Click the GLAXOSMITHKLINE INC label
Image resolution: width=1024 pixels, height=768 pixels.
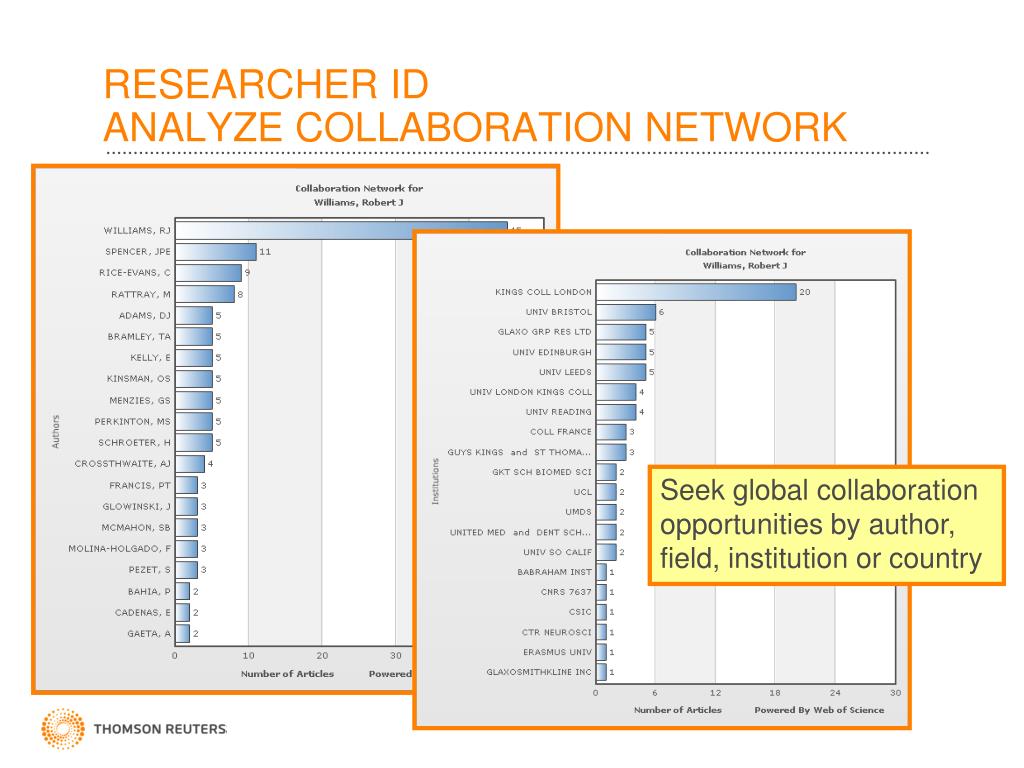pos(539,671)
